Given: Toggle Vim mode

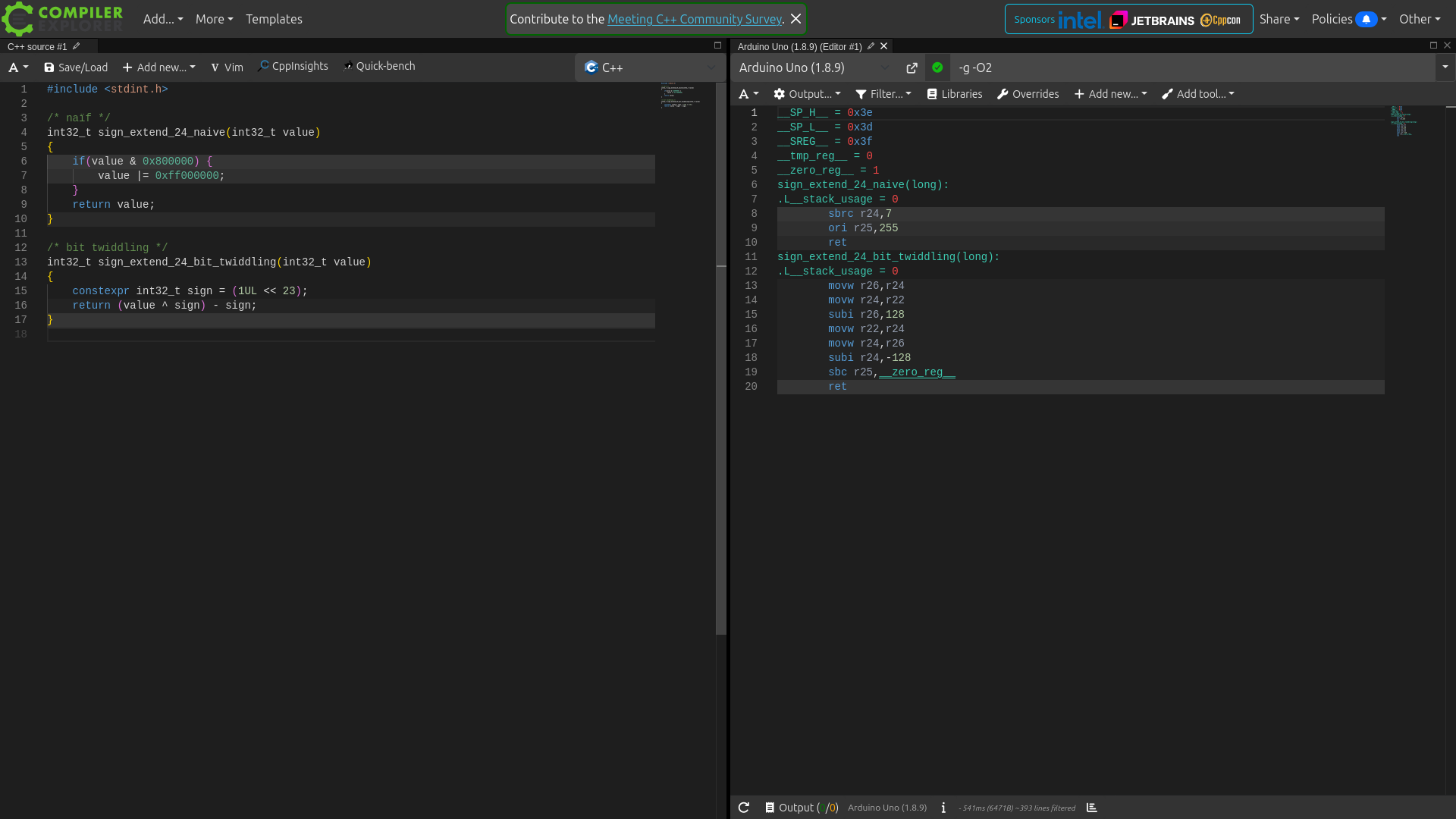Looking at the screenshot, I should (227, 67).
